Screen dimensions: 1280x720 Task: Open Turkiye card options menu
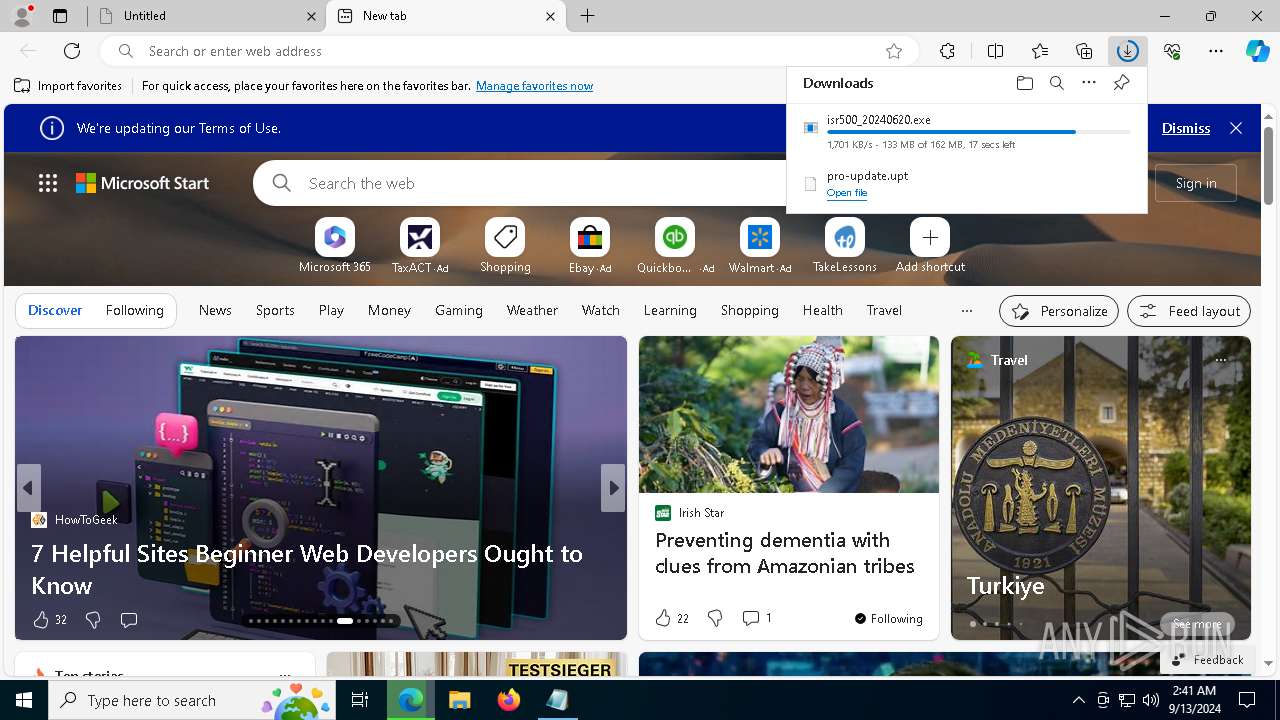[1220, 360]
